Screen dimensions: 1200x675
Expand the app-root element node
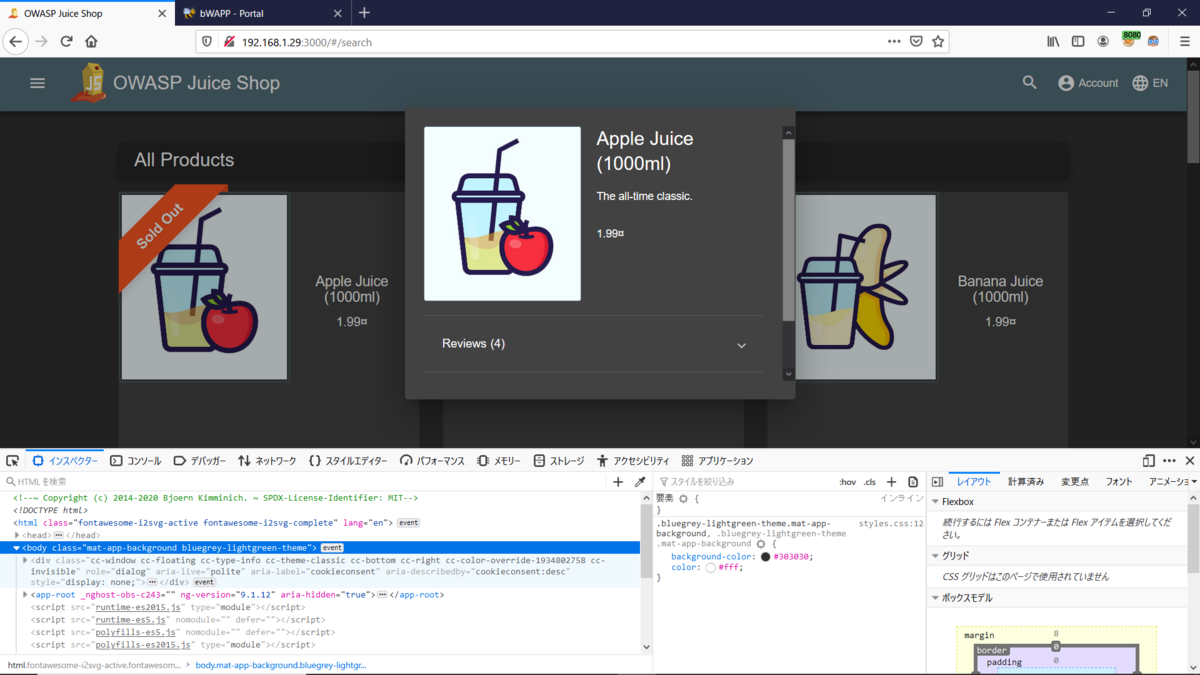point(25,595)
